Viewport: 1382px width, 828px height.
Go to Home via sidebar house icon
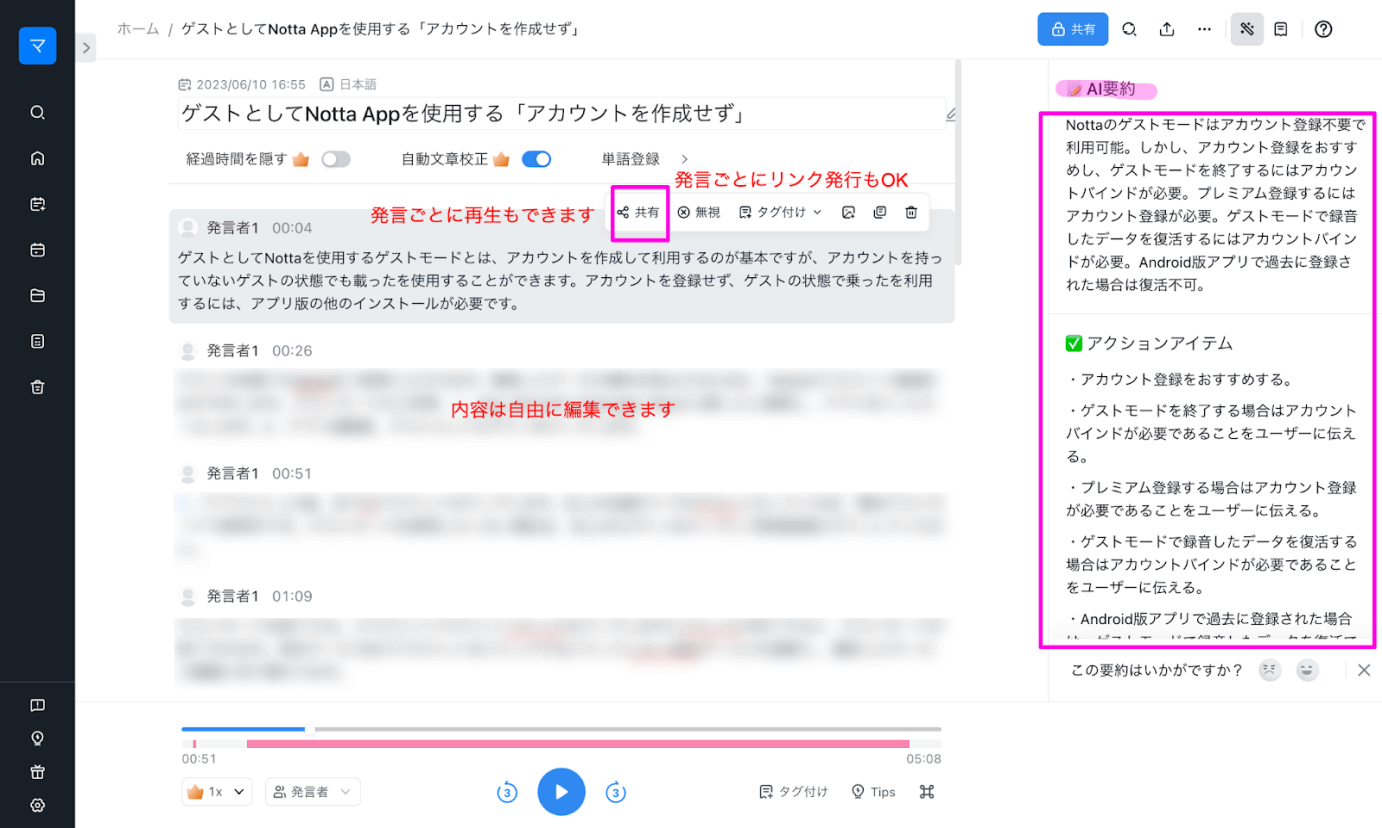(x=37, y=158)
